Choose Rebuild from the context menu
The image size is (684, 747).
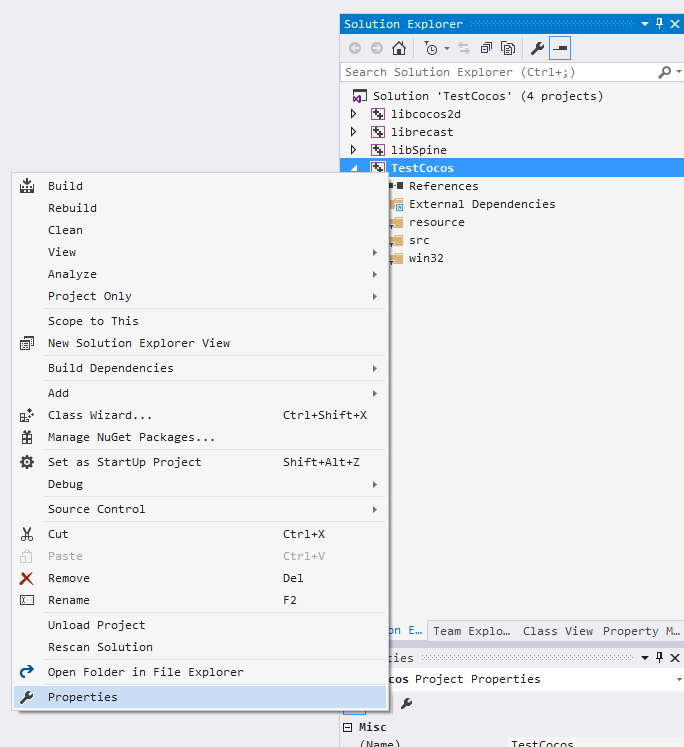click(x=200, y=208)
